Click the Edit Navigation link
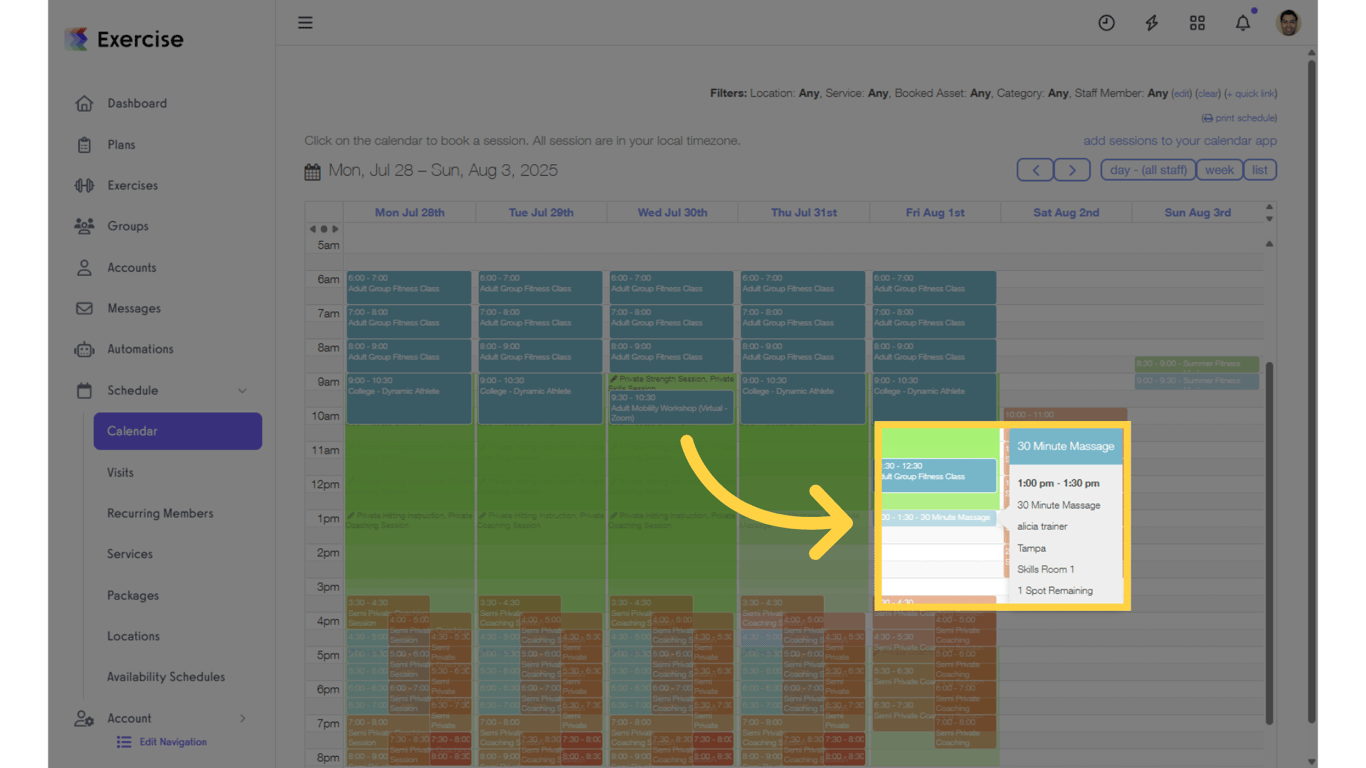 tap(173, 742)
